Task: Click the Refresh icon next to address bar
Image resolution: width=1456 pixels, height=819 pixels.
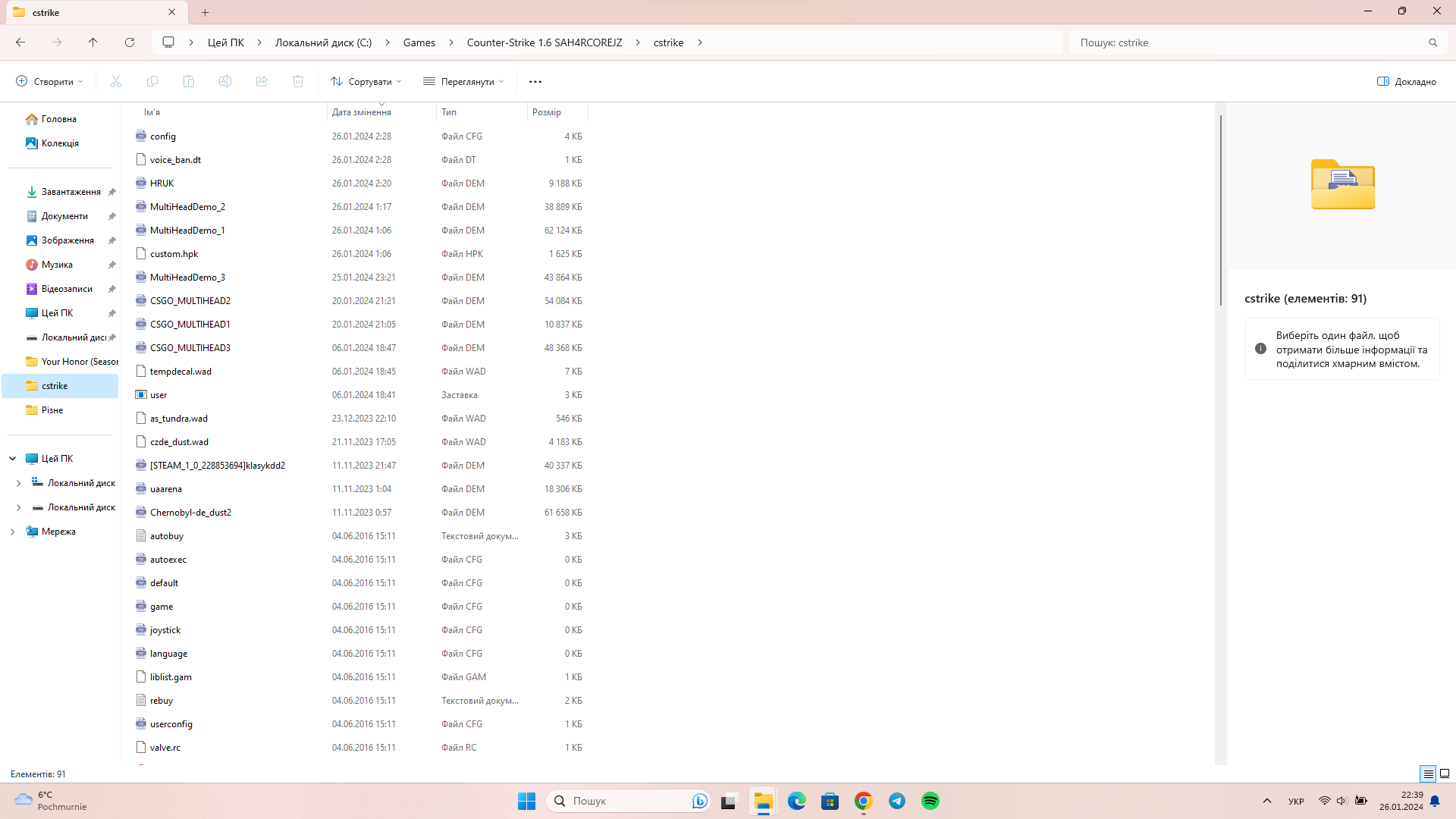Action: coord(130,42)
